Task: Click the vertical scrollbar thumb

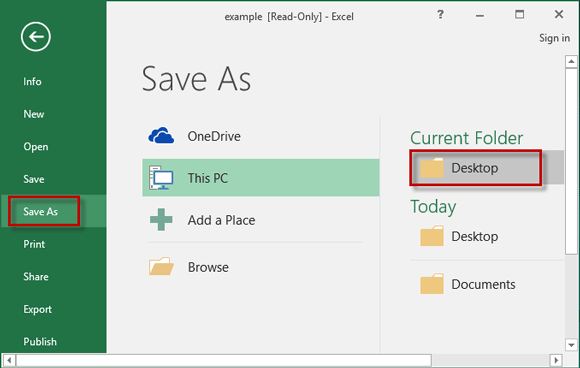Action: [571, 161]
